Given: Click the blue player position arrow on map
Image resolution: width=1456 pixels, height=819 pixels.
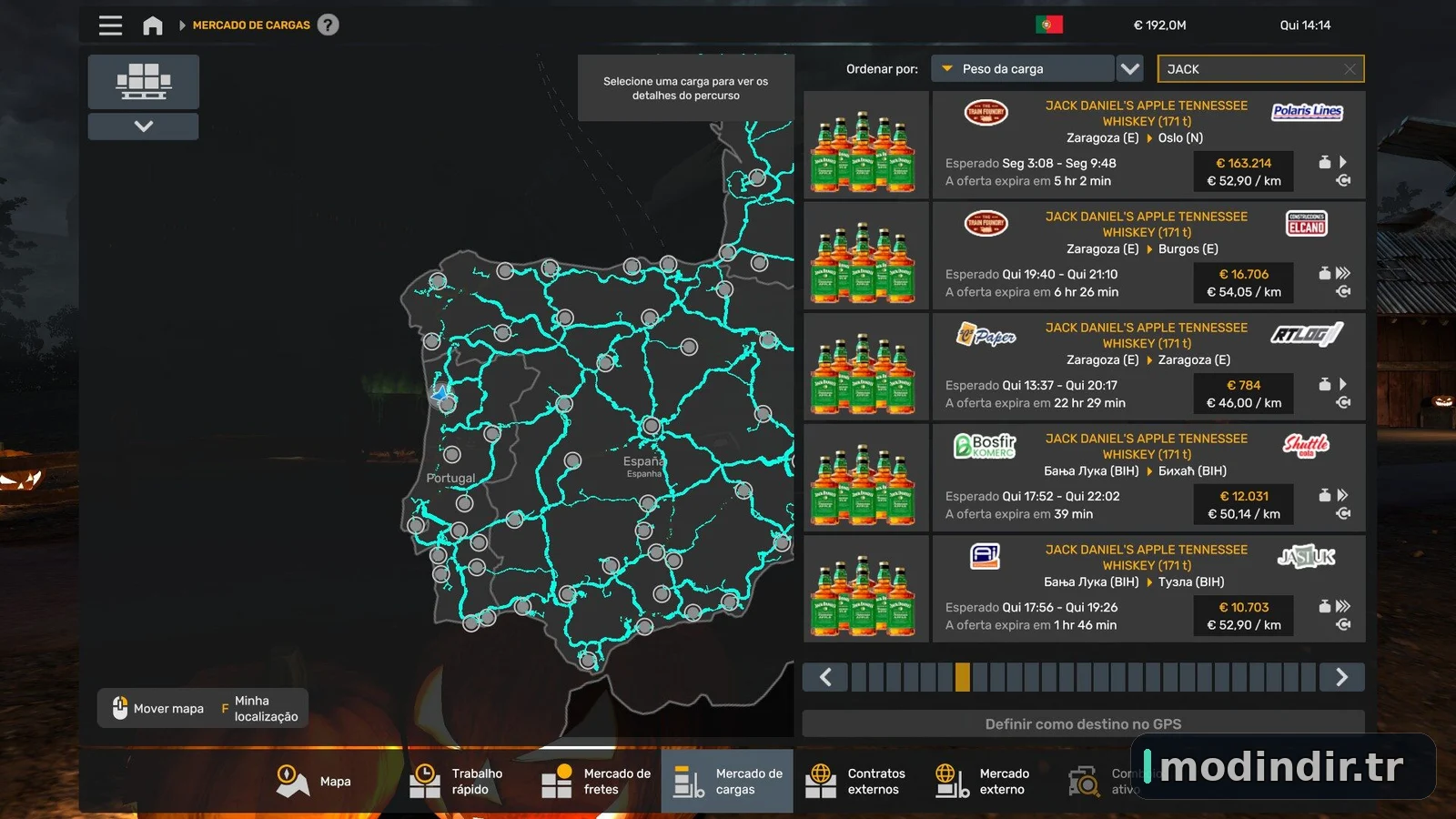Looking at the screenshot, I should (442, 393).
